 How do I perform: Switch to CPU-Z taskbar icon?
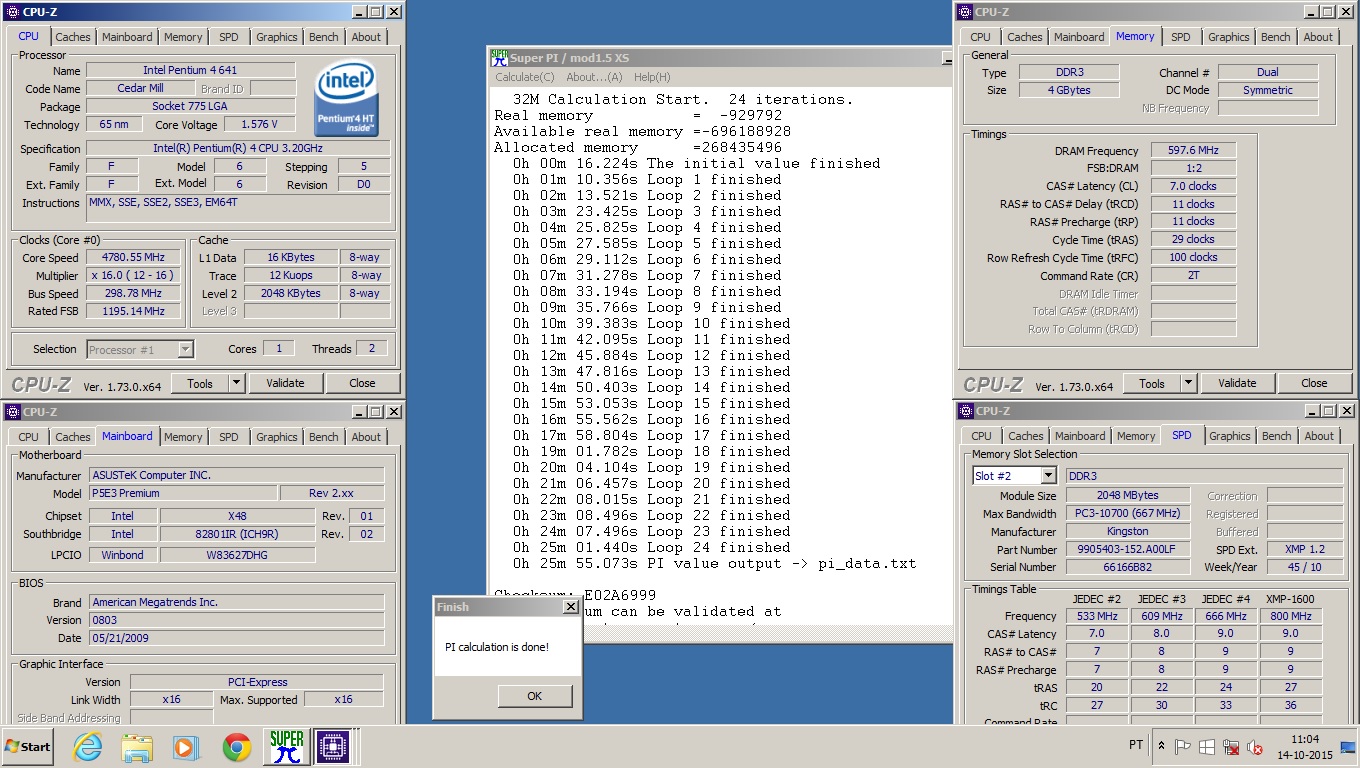pos(334,747)
